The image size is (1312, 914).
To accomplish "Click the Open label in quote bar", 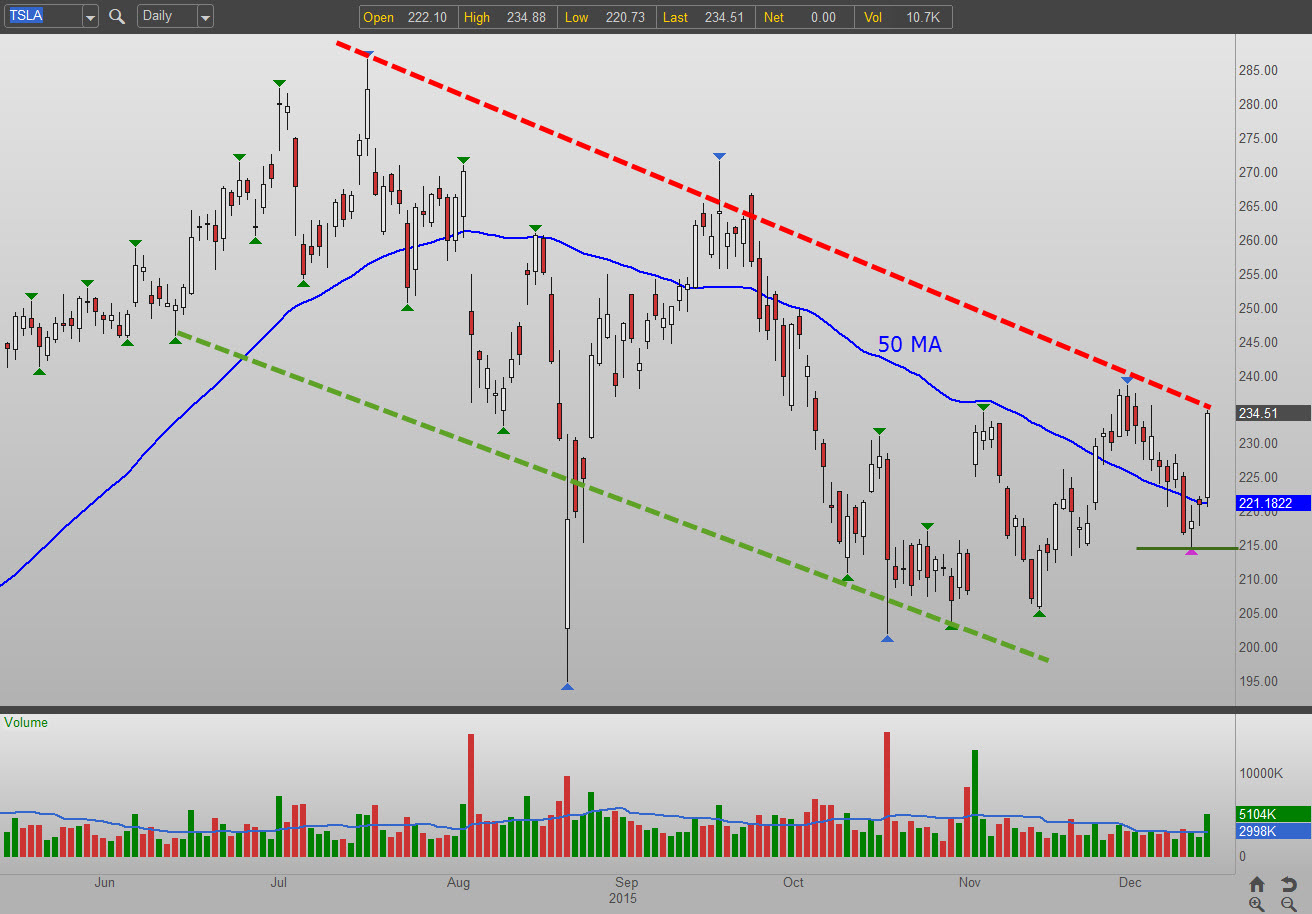I will pyautogui.click(x=379, y=17).
